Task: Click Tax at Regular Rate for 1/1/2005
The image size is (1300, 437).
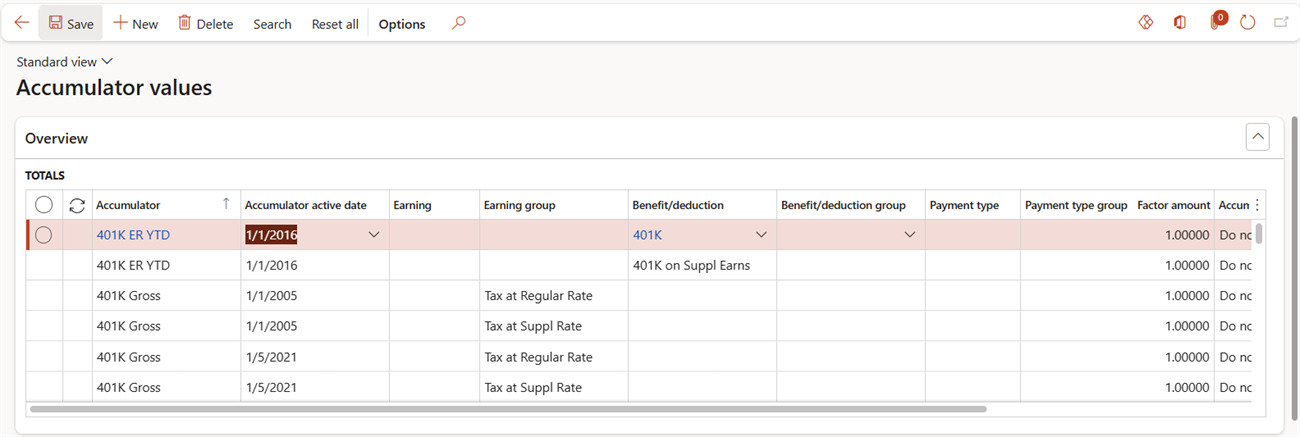Action: [553, 296]
